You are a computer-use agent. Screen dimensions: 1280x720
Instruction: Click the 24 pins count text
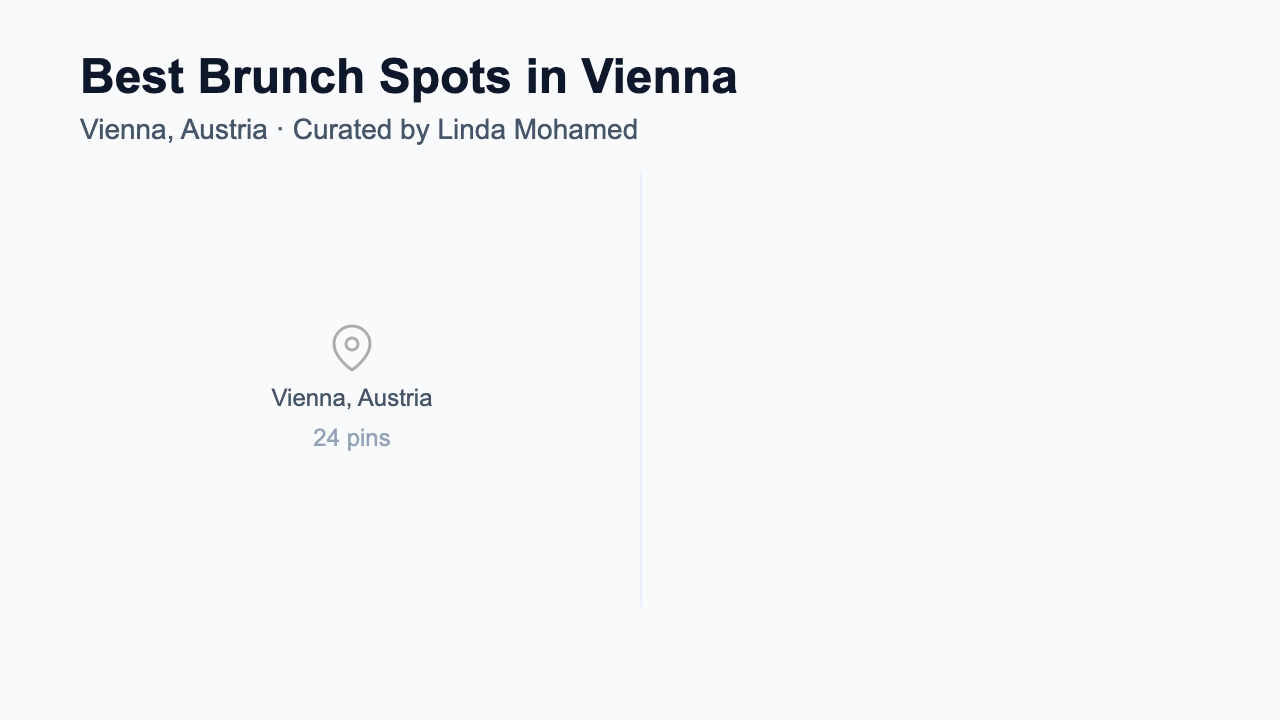click(351, 438)
